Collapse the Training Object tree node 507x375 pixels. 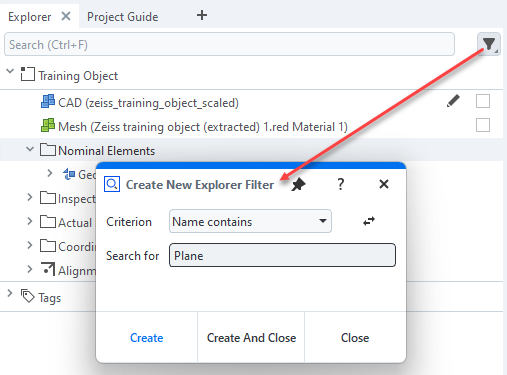tap(10, 71)
